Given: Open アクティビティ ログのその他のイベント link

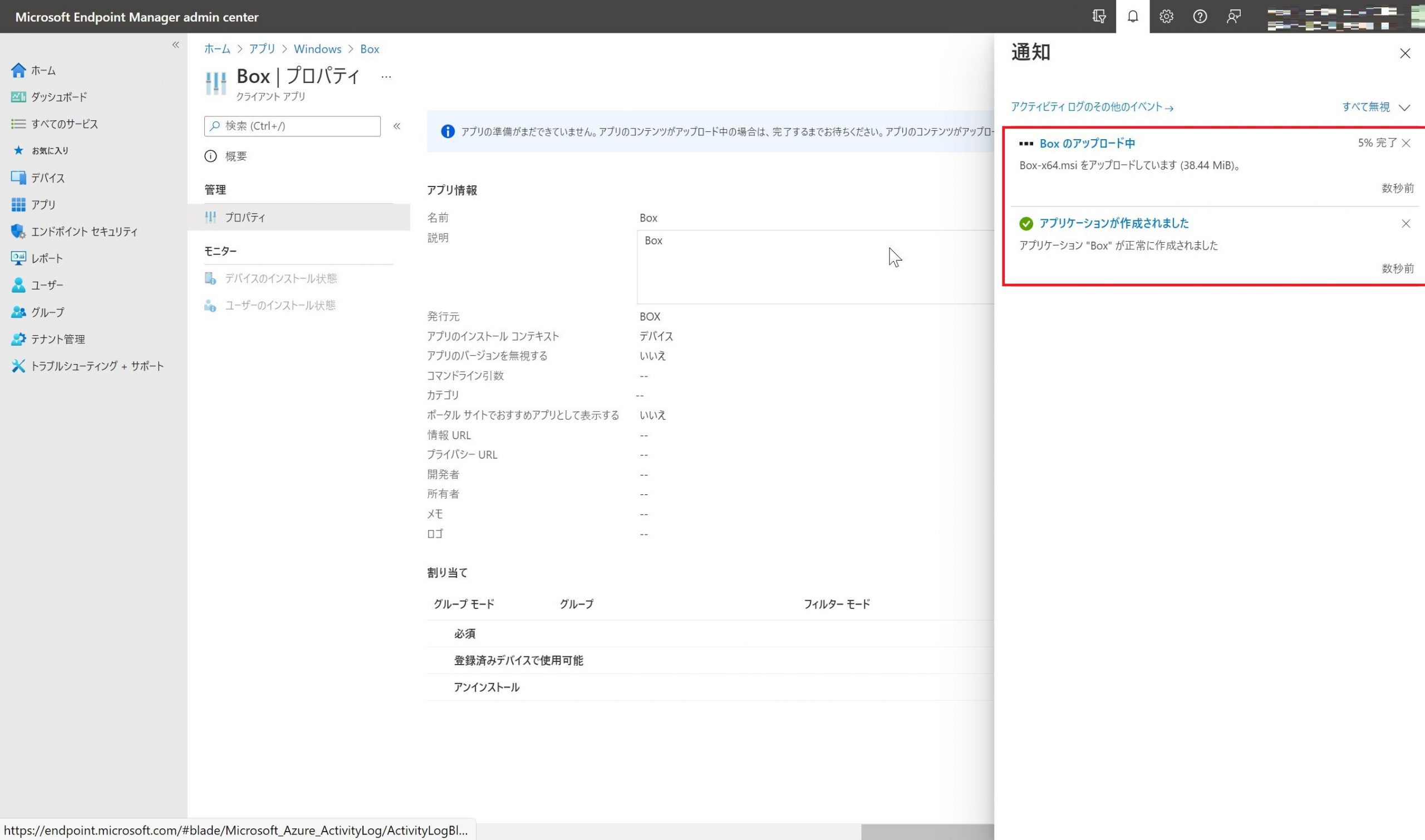Looking at the screenshot, I should 1092,107.
